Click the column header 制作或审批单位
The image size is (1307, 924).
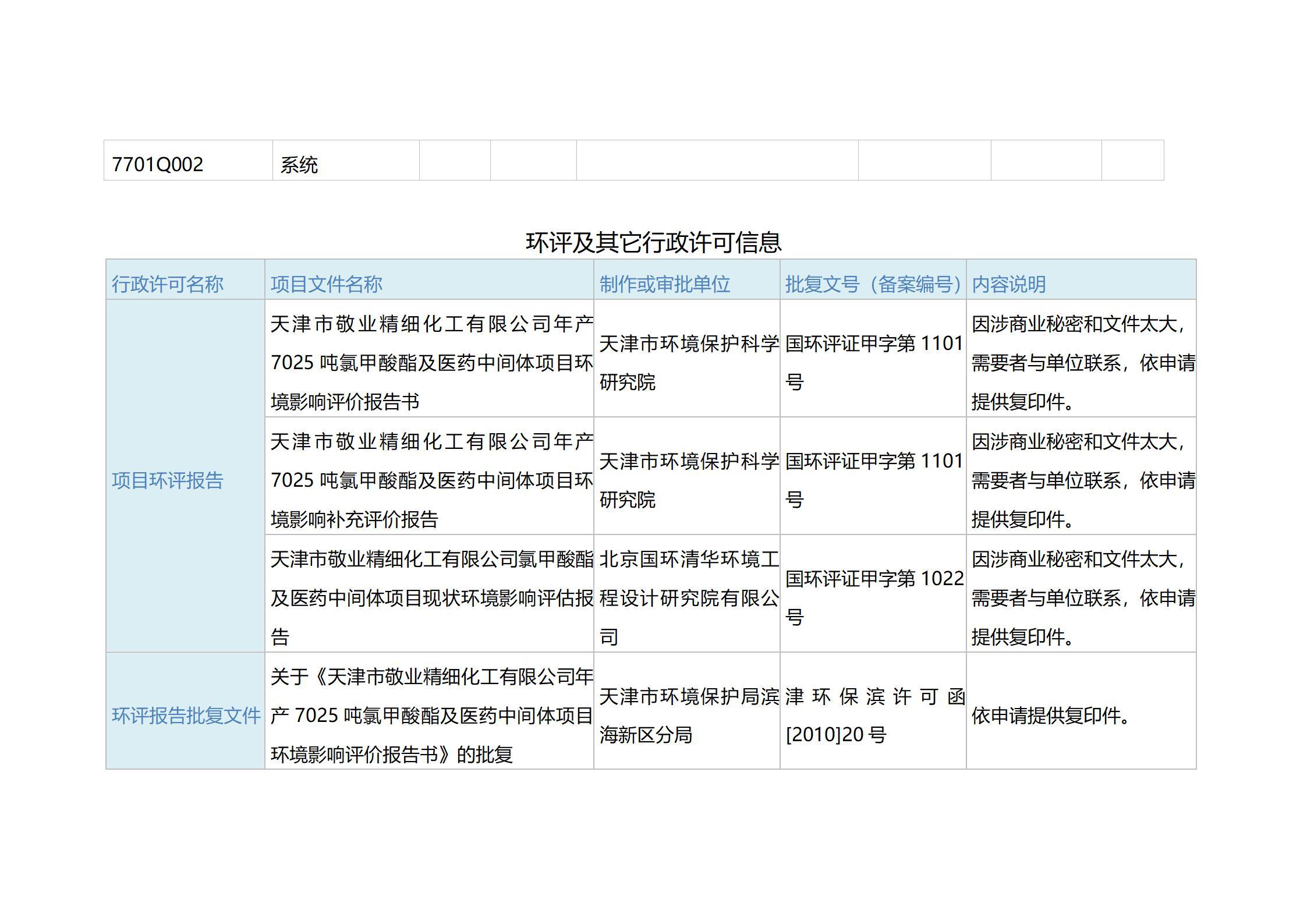click(x=665, y=284)
